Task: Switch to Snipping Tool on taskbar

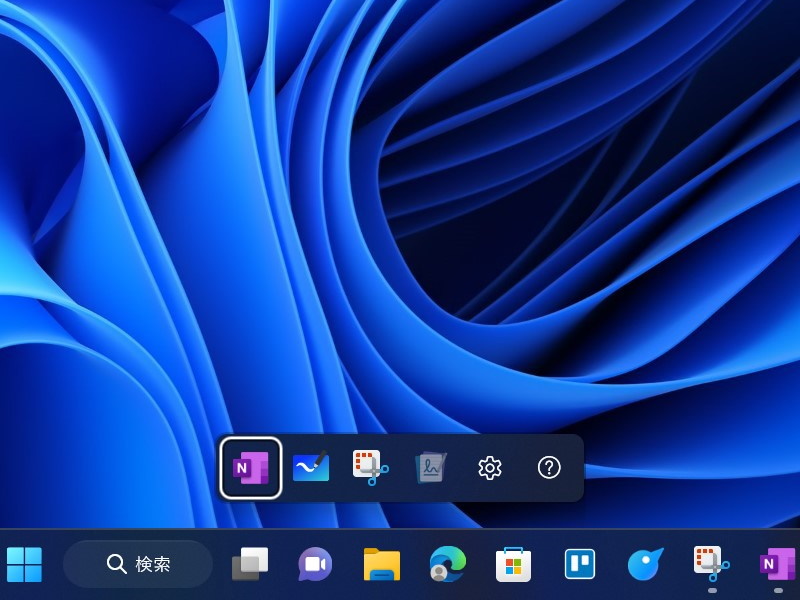Action: coord(712,564)
